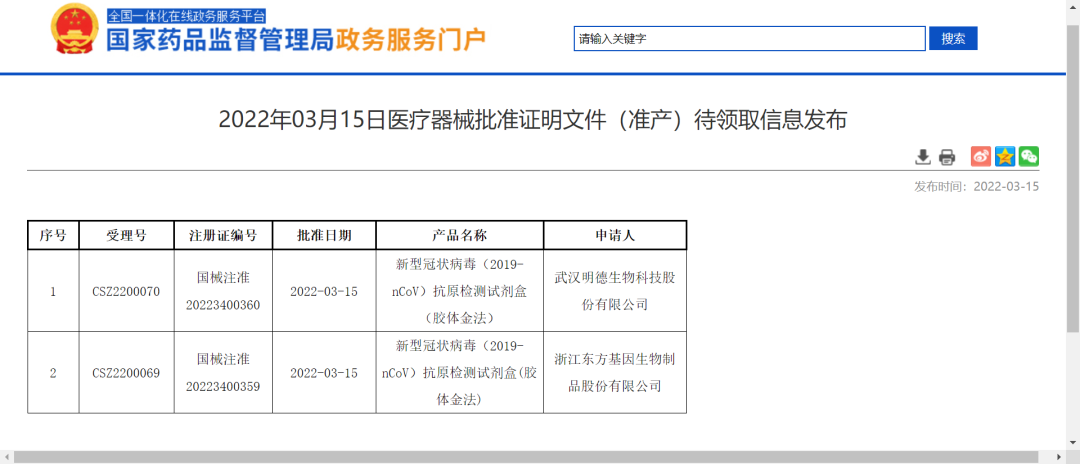Click applicant 浙江东方基因生物制品股份有限公司
Screen dimensions: 1080x464
[x=615, y=373]
